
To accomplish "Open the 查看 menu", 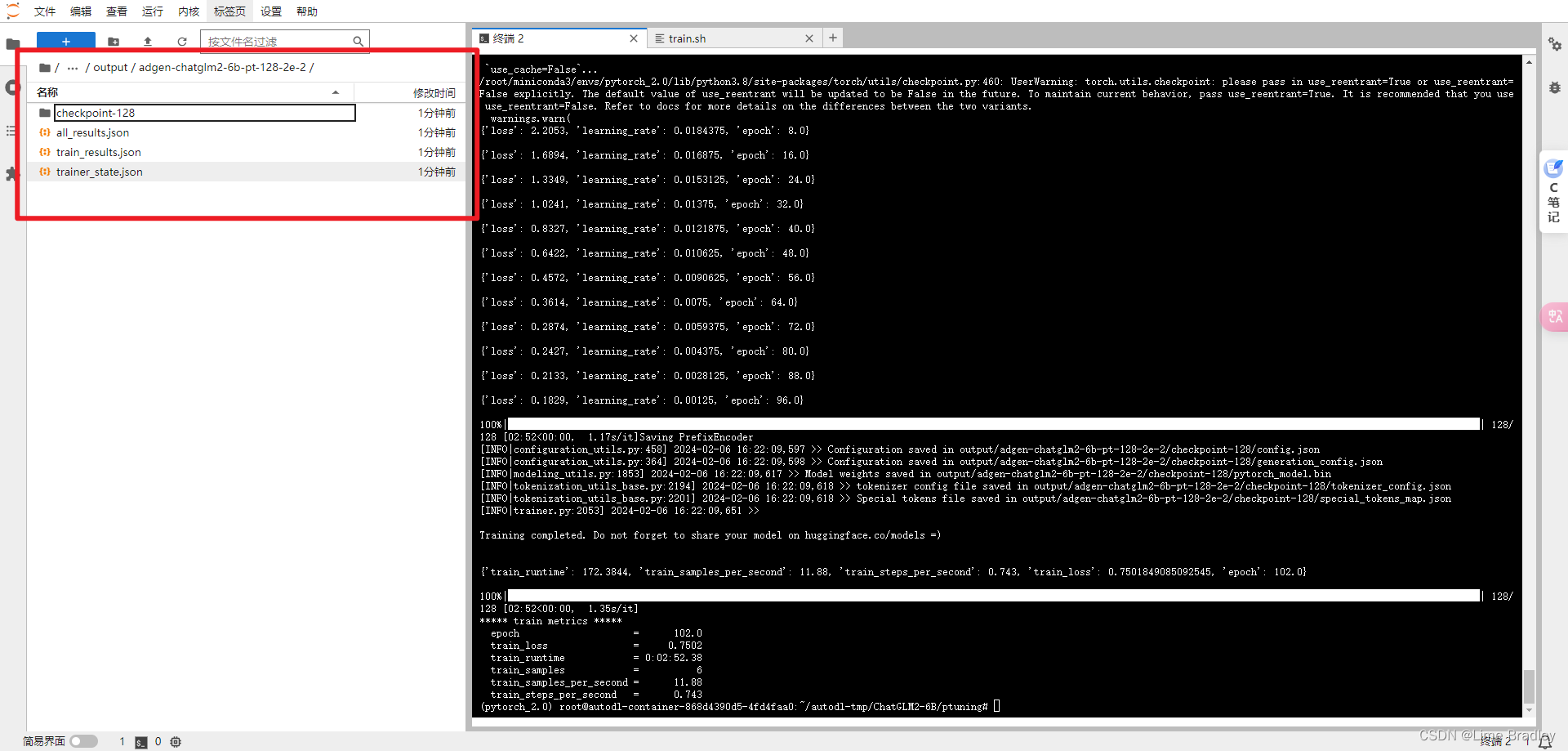I will [x=117, y=11].
